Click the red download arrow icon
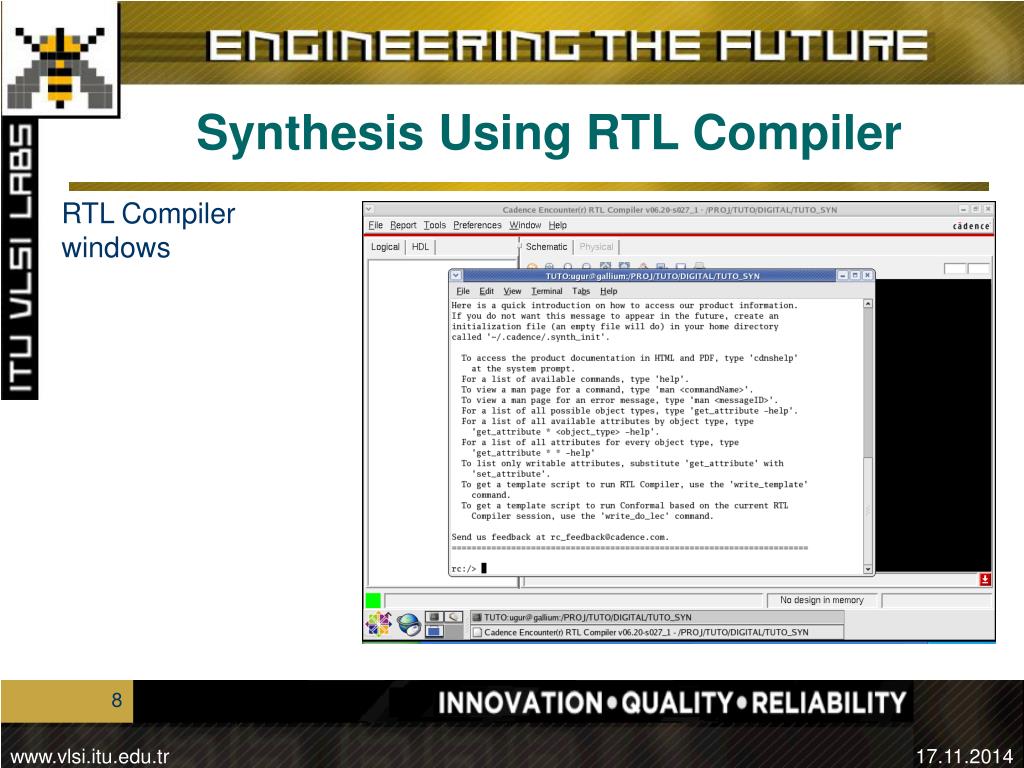The image size is (1024, 768). (x=985, y=579)
